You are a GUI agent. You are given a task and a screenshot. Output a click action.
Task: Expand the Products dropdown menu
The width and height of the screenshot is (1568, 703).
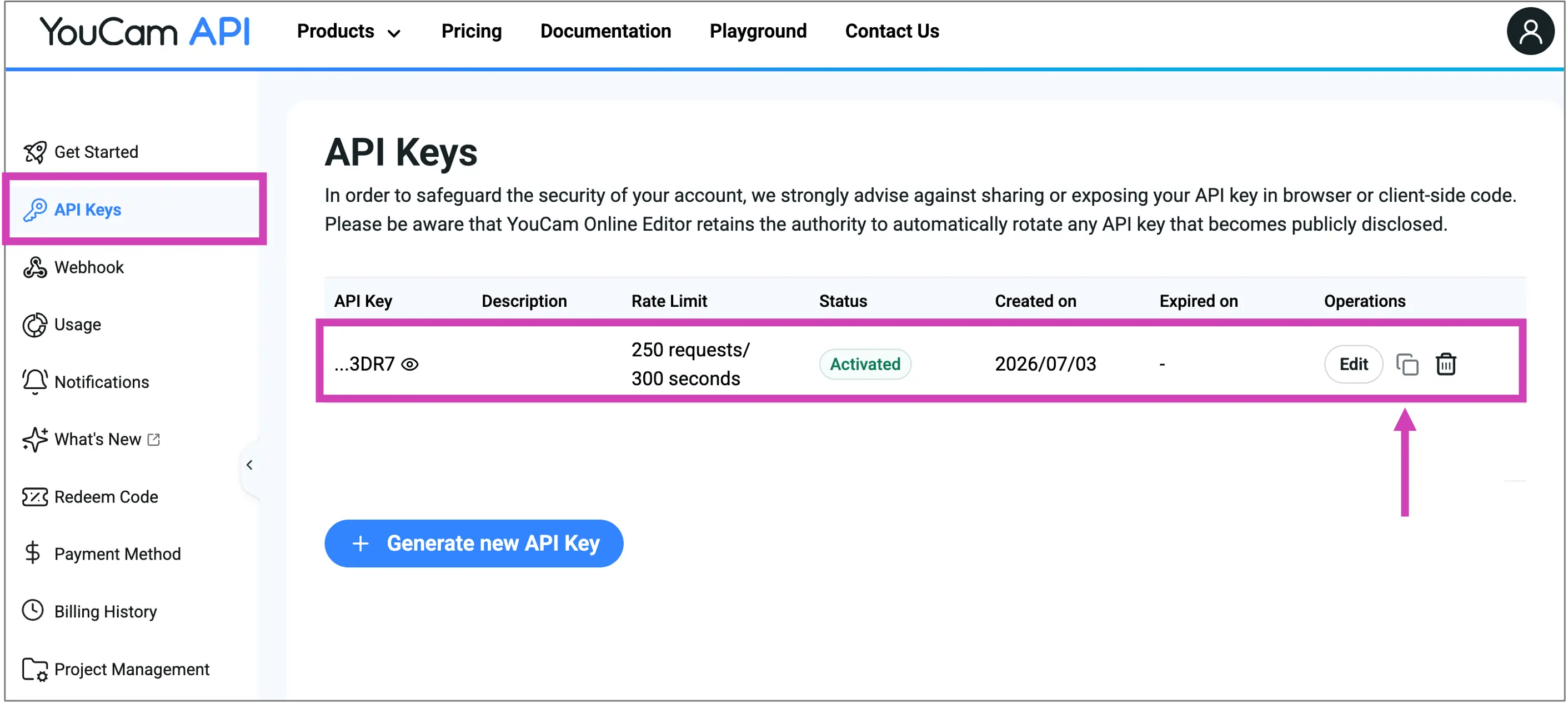click(x=349, y=31)
